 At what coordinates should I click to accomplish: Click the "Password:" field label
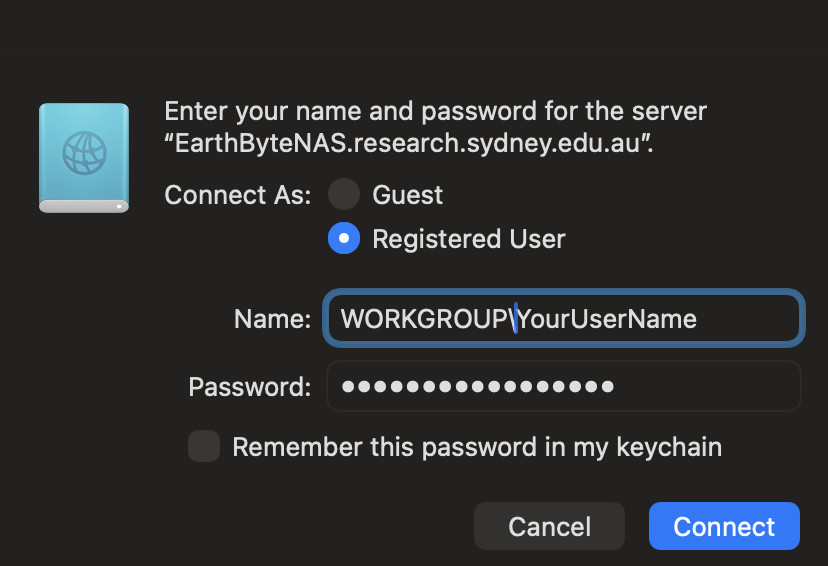pyautogui.click(x=250, y=386)
